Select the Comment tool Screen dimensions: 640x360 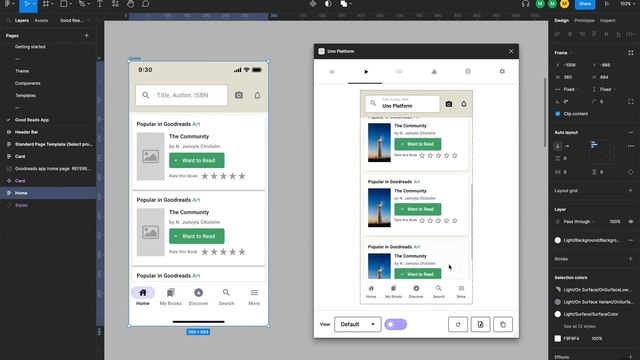(x=145, y=4)
